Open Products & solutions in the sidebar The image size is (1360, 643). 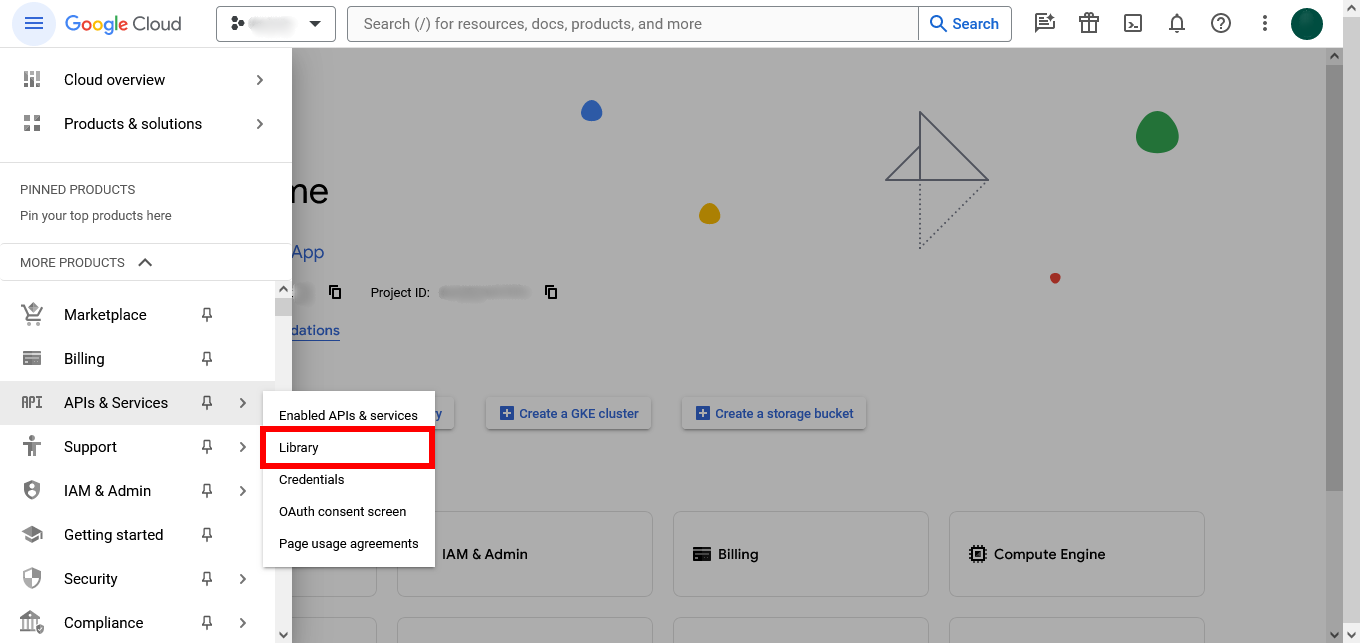133,124
